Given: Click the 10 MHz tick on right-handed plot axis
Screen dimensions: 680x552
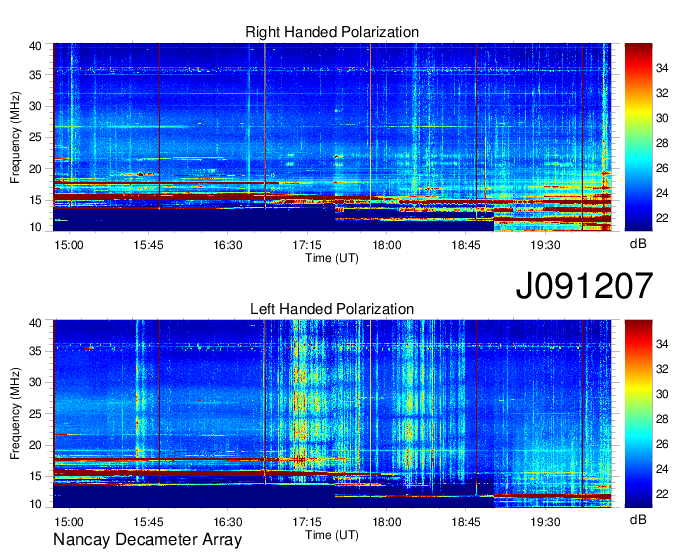Looking at the screenshot, I should (35, 227).
